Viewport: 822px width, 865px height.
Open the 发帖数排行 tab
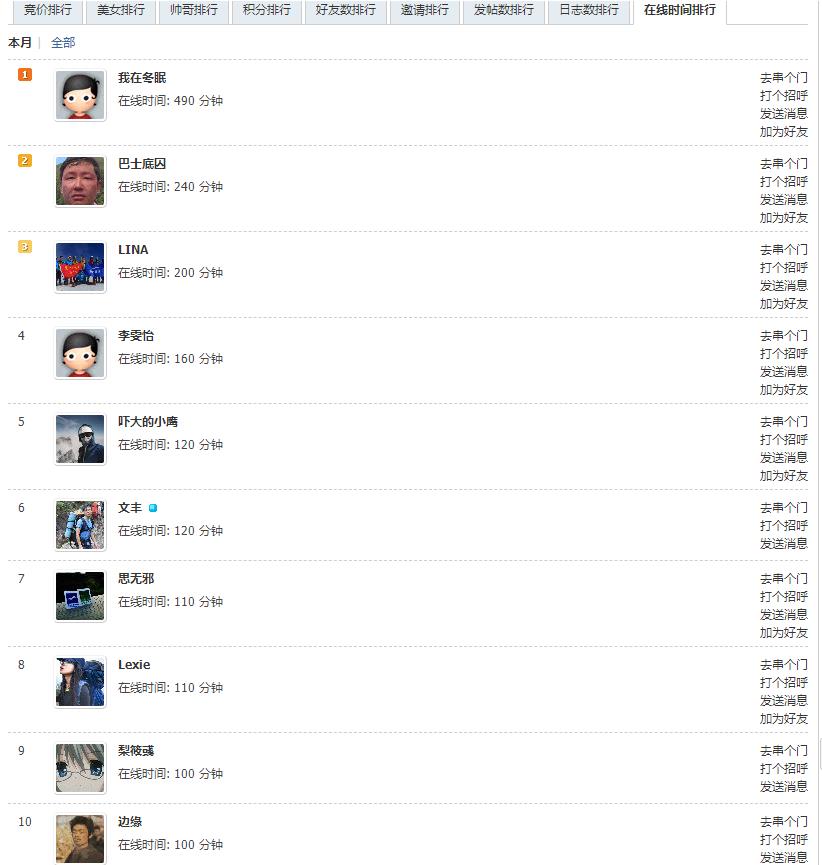[504, 10]
